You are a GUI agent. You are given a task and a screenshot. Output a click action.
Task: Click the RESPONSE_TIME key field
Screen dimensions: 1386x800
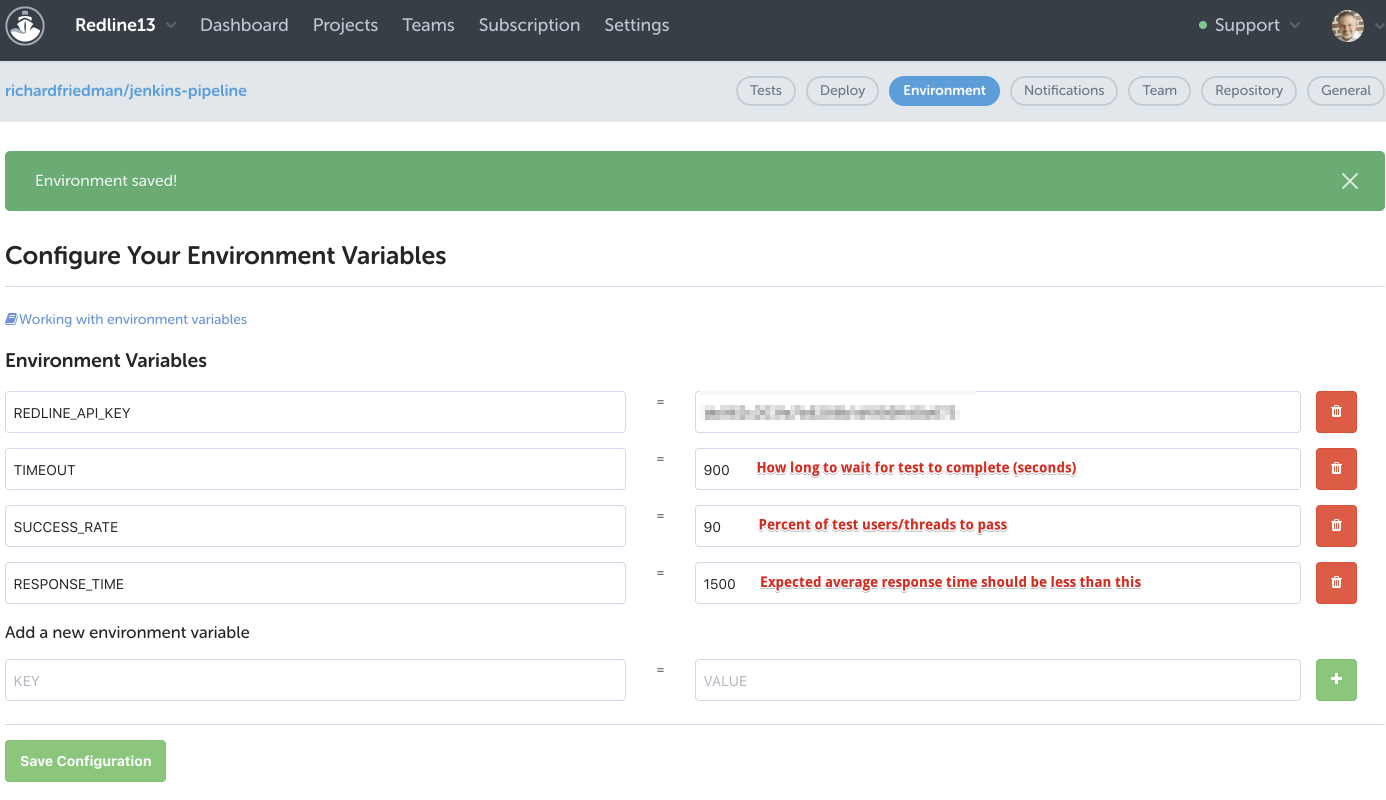pyautogui.click(x=315, y=583)
